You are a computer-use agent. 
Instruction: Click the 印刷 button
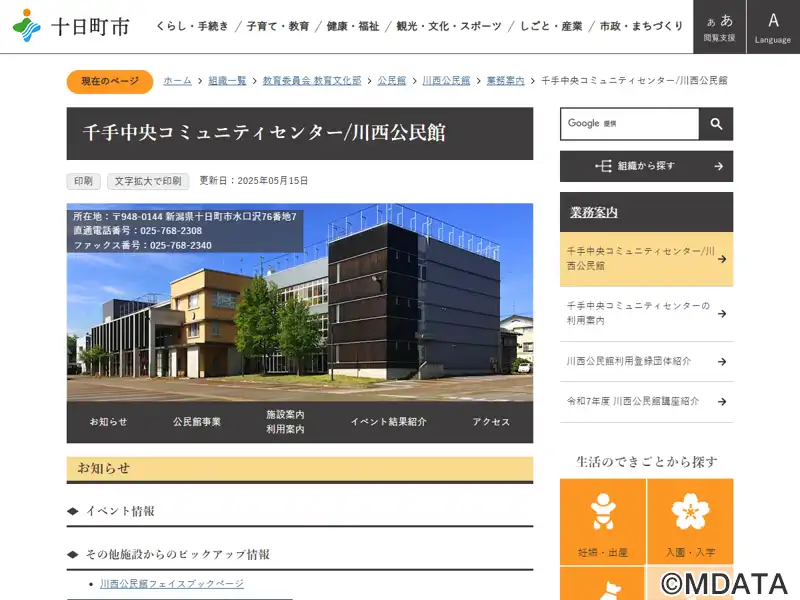84,181
